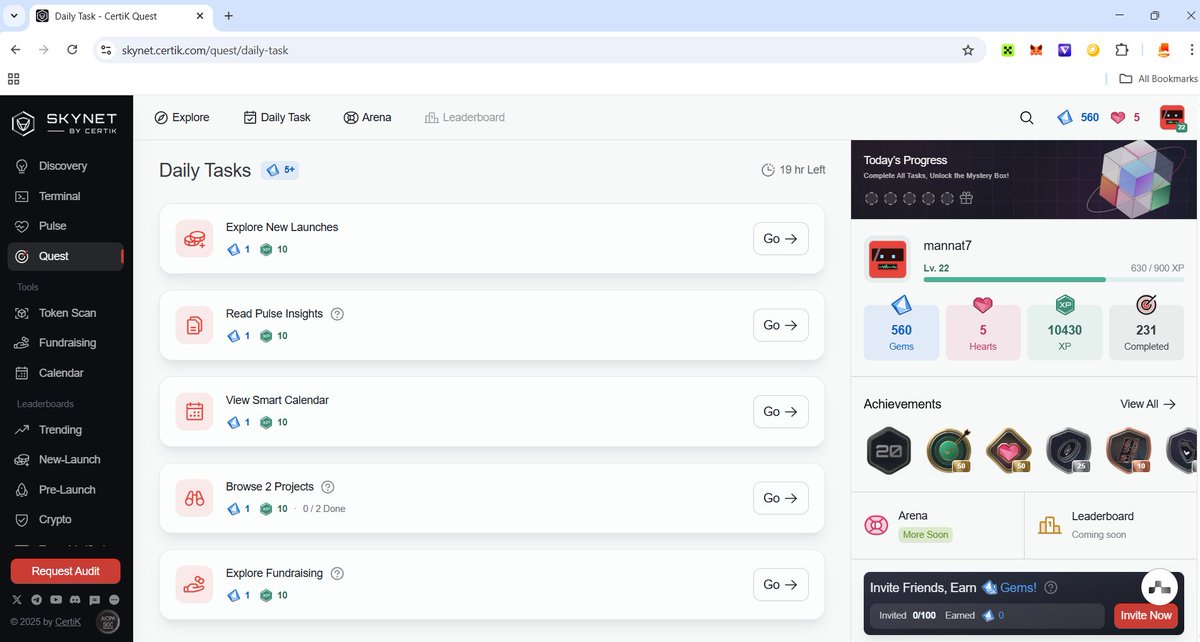Open the All Bookmarks folder
Viewport: 1200px width, 642px height.
1158,79
